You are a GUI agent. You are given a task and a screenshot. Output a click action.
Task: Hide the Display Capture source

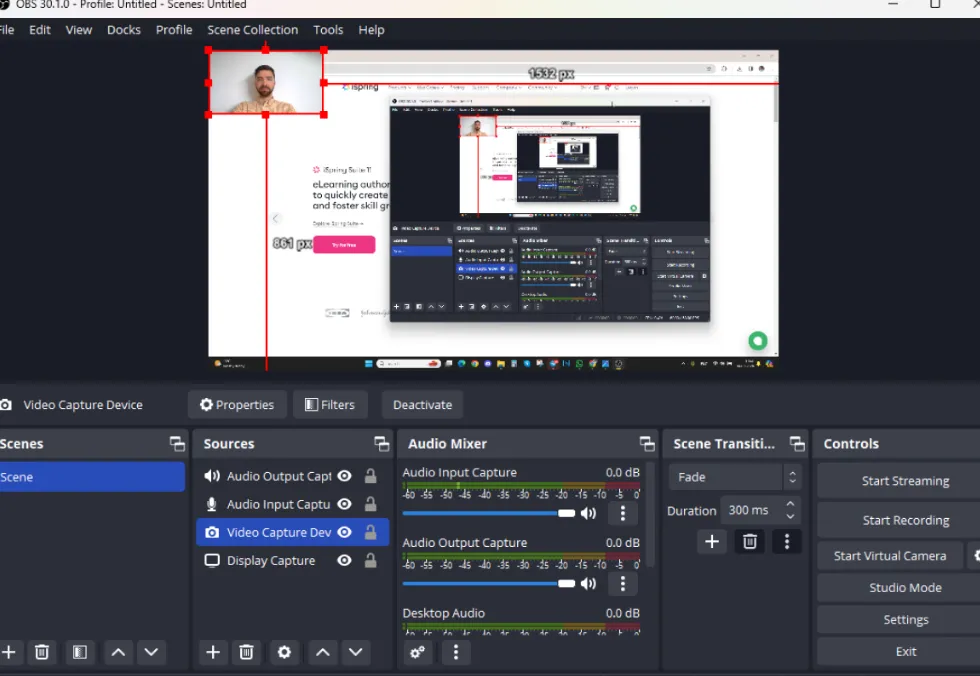tap(344, 561)
